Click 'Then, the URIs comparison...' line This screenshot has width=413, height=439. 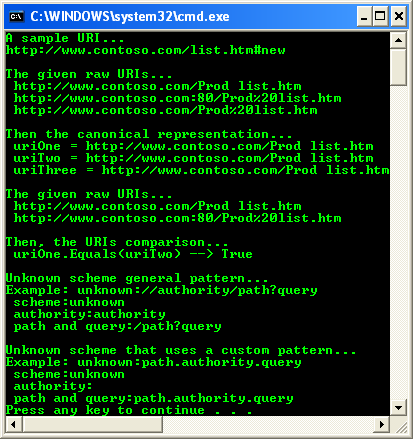[117, 242]
